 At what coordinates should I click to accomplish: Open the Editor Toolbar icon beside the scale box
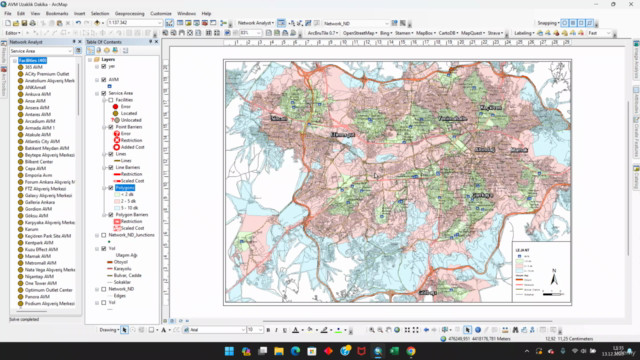point(169,23)
